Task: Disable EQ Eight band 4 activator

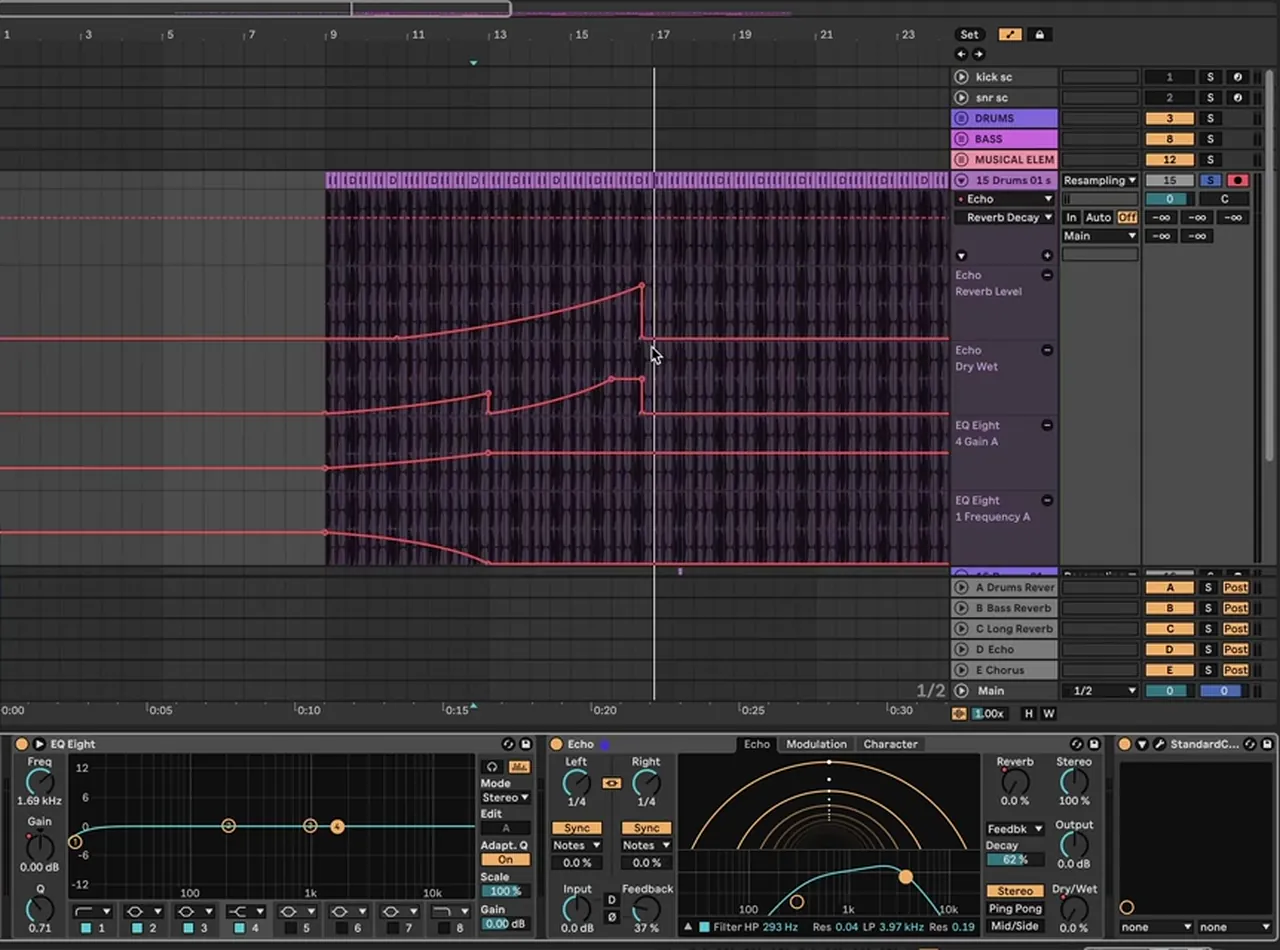Action: pos(238,928)
